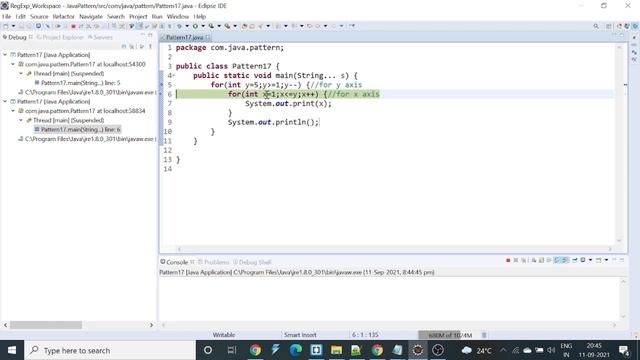Open the Debug button dropdown arrow
This screenshot has width=640, height=360.
[187, 26]
